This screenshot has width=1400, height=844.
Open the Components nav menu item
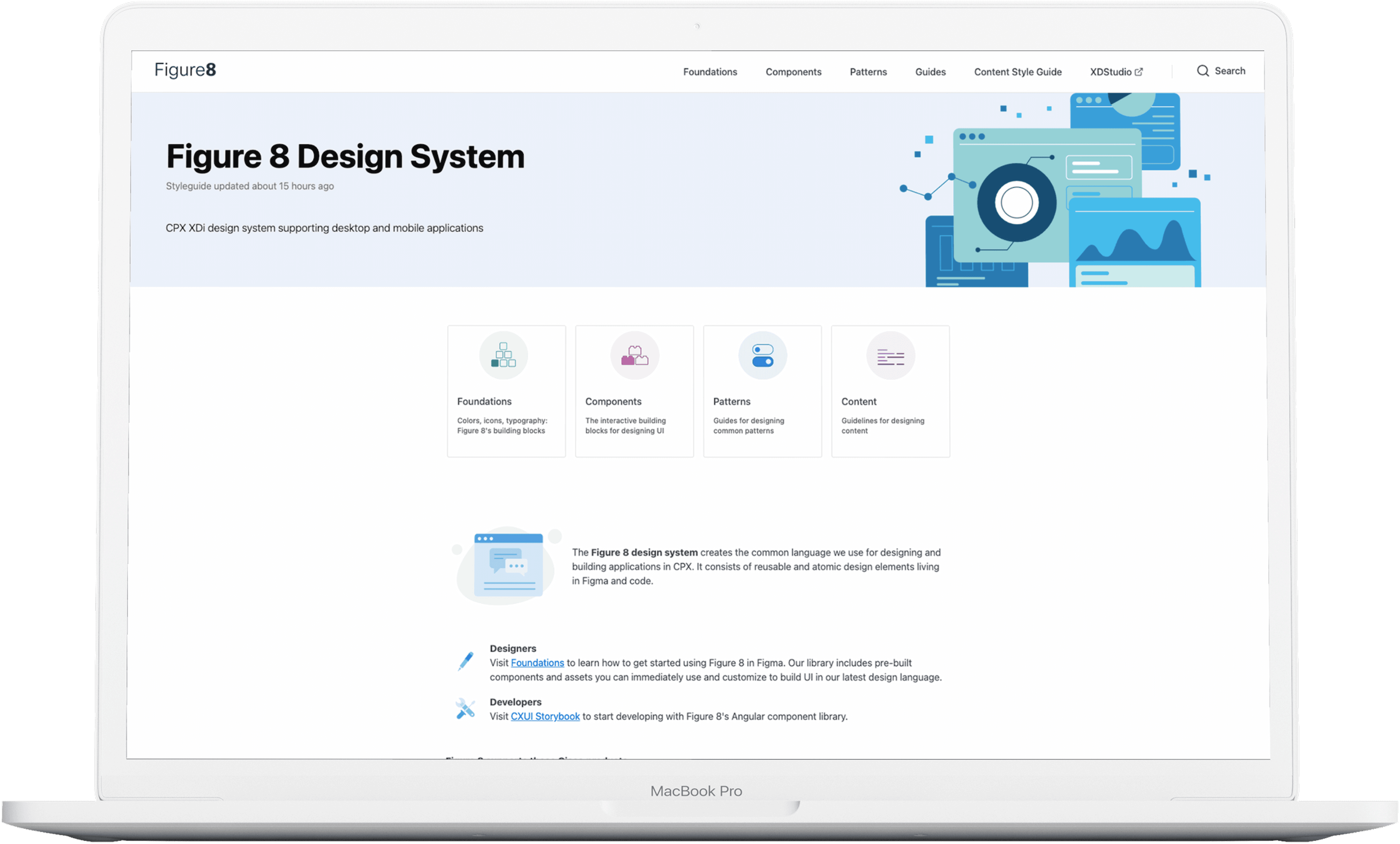[793, 72]
